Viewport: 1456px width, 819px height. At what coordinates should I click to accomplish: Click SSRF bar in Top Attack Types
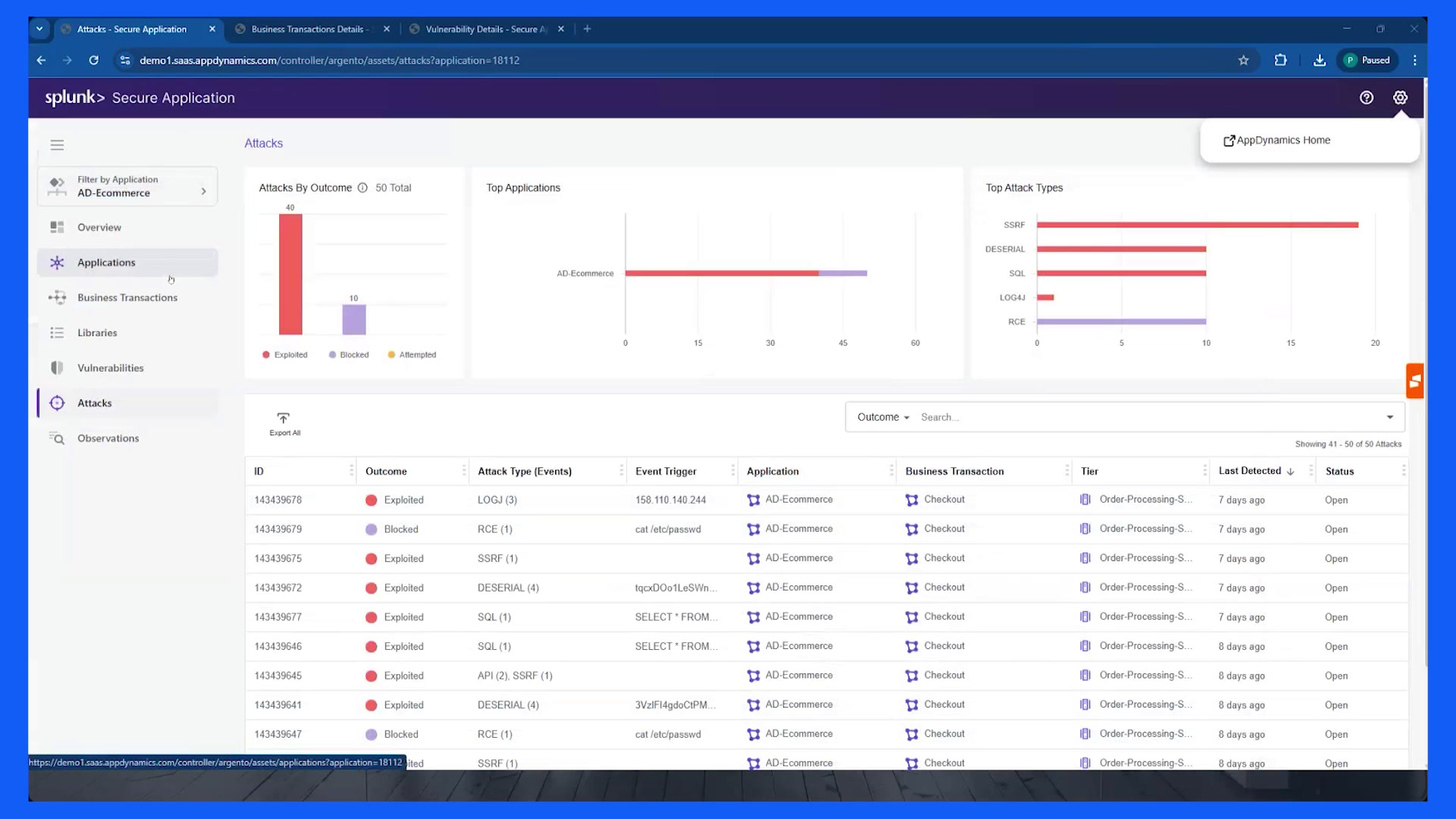click(x=1197, y=224)
